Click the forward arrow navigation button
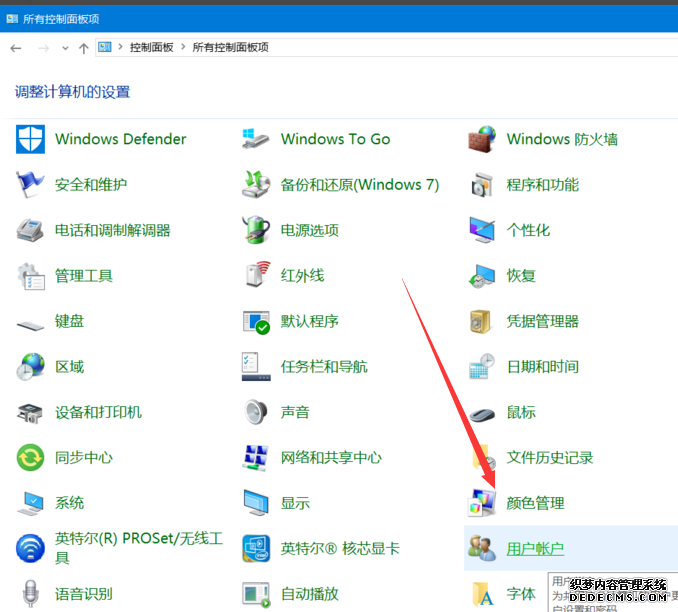 [43, 48]
